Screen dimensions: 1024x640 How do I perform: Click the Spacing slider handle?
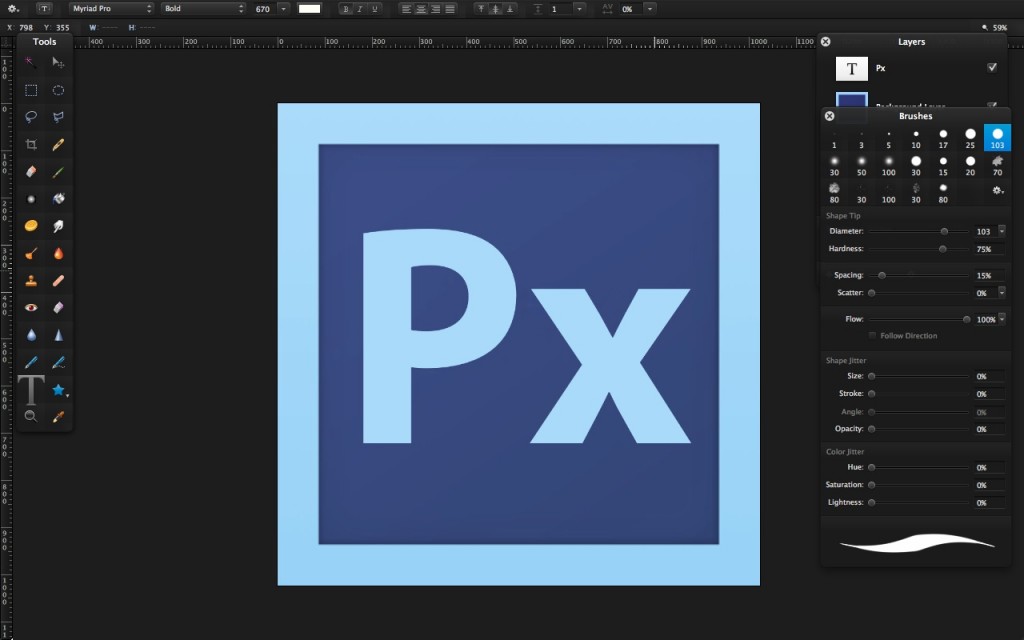coord(882,276)
